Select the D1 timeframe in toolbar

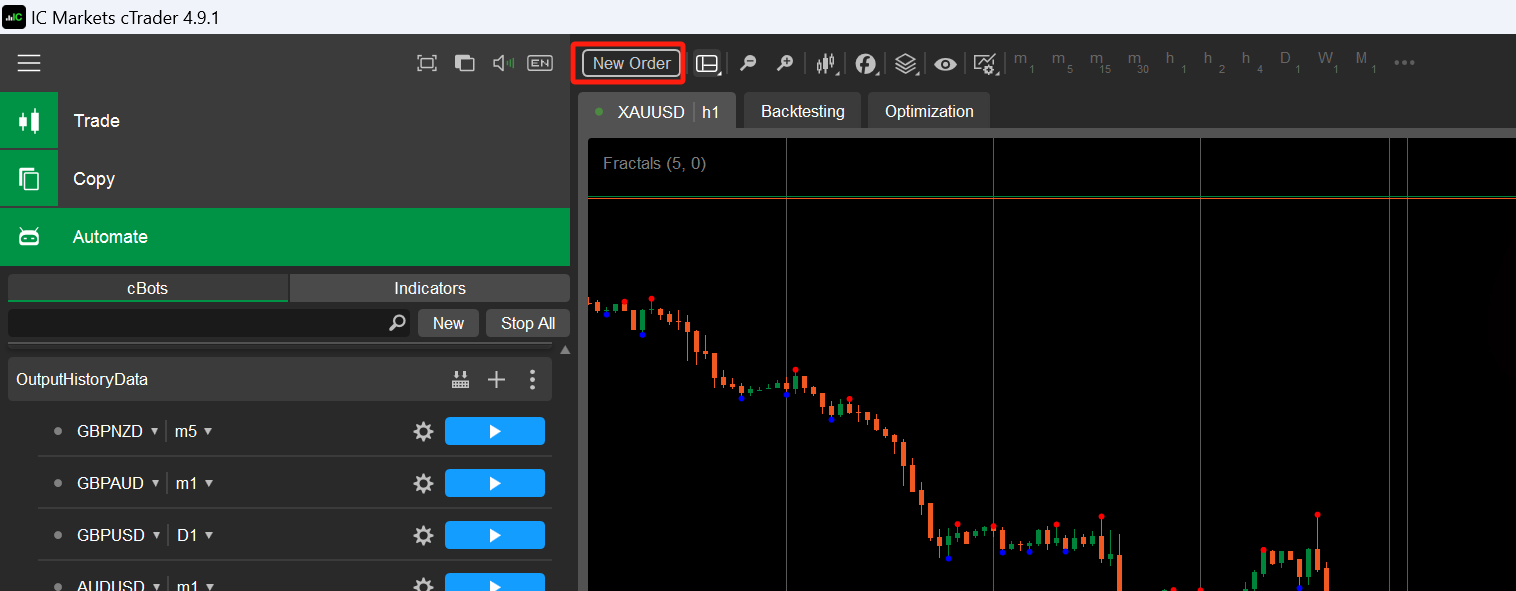coord(1290,62)
